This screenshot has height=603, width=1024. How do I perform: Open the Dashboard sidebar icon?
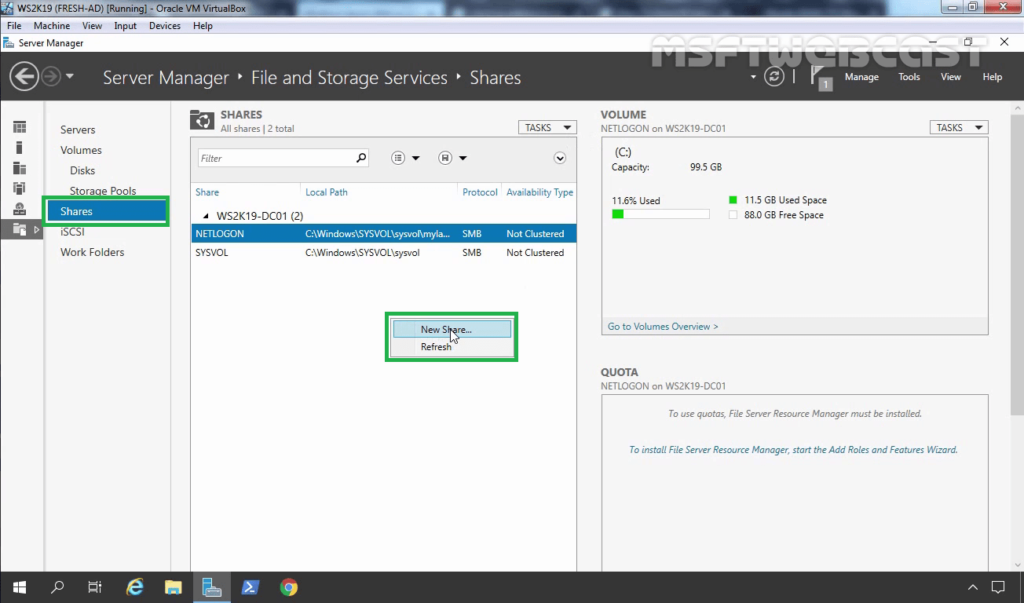click(20, 127)
